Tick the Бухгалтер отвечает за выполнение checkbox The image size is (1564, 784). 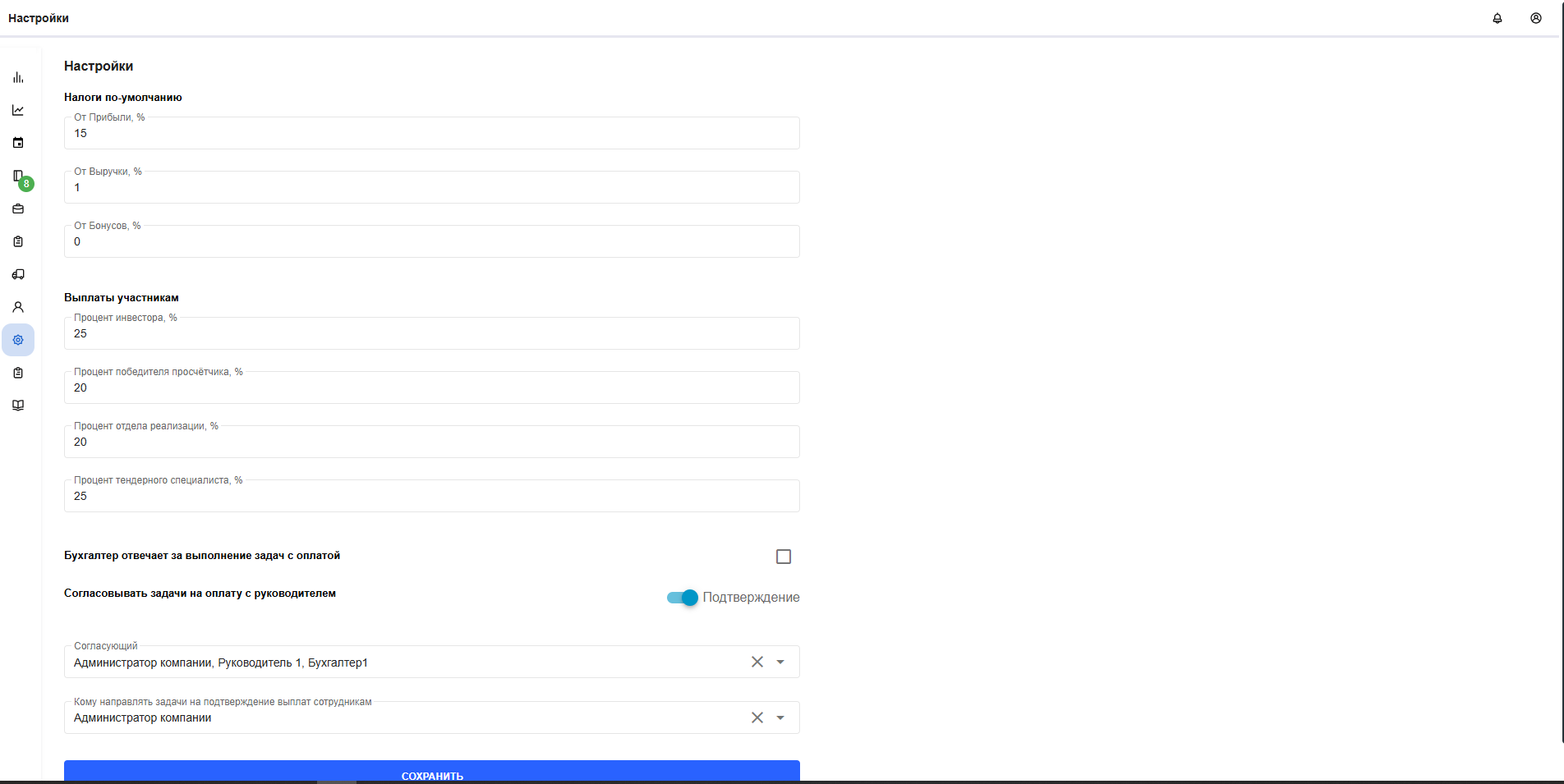click(x=784, y=557)
